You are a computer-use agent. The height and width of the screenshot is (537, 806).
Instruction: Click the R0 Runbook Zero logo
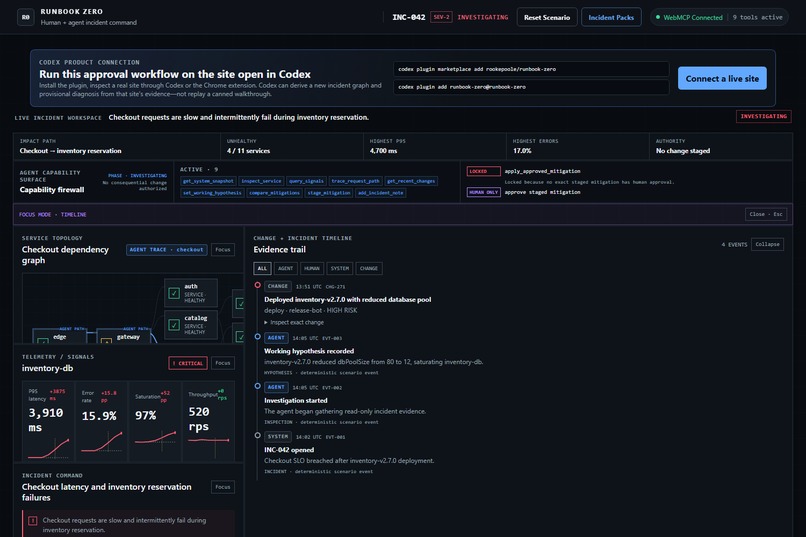tap(26, 17)
